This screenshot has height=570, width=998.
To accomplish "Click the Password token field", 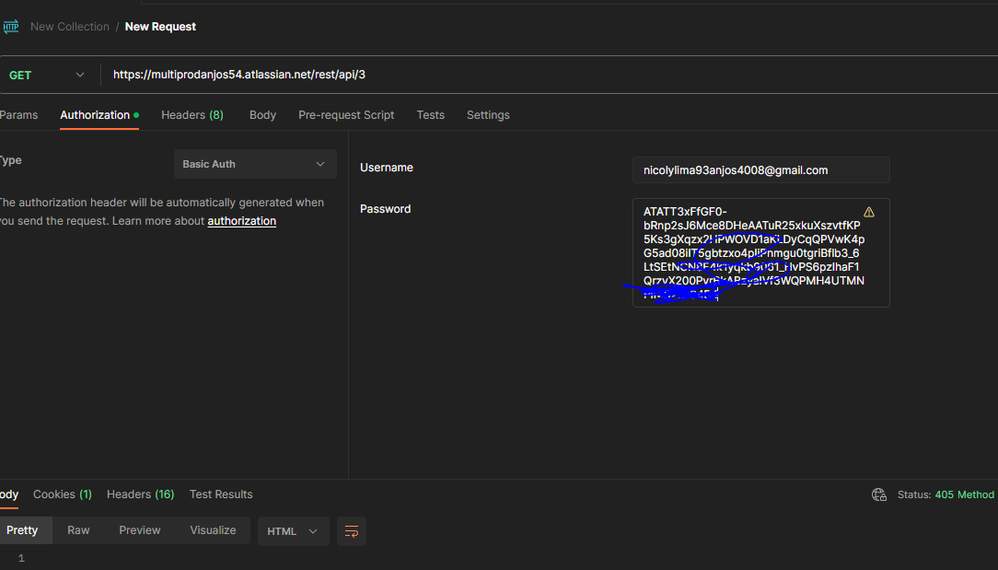I will pyautogui.click(x=761, y=253).
